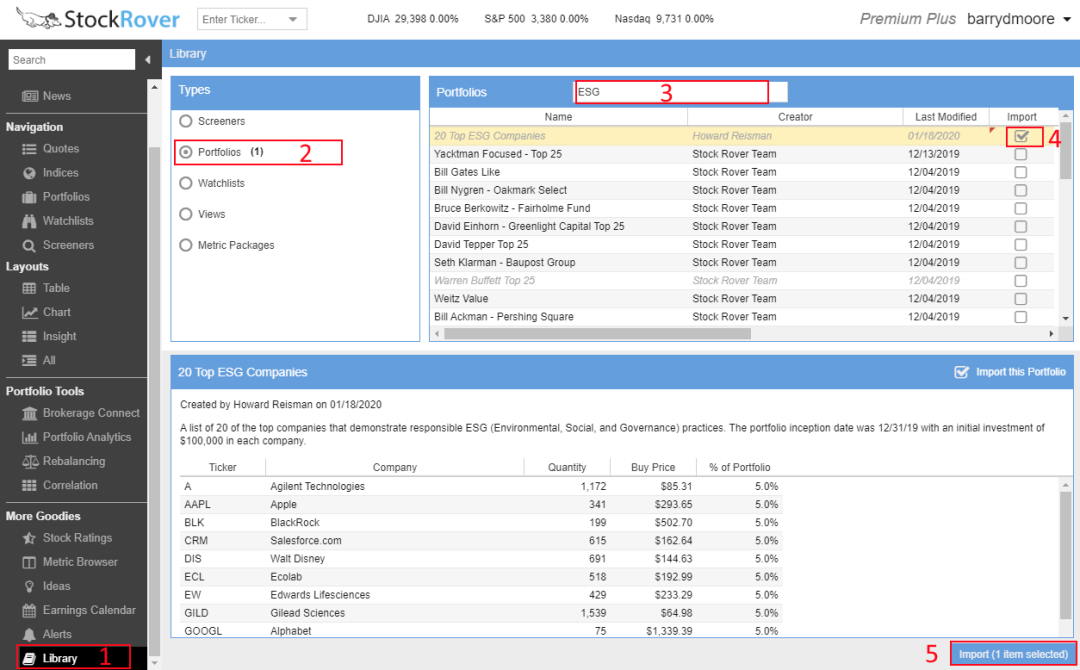
Task: Click the Indices globe icon
Action: (x=29, y=173)
